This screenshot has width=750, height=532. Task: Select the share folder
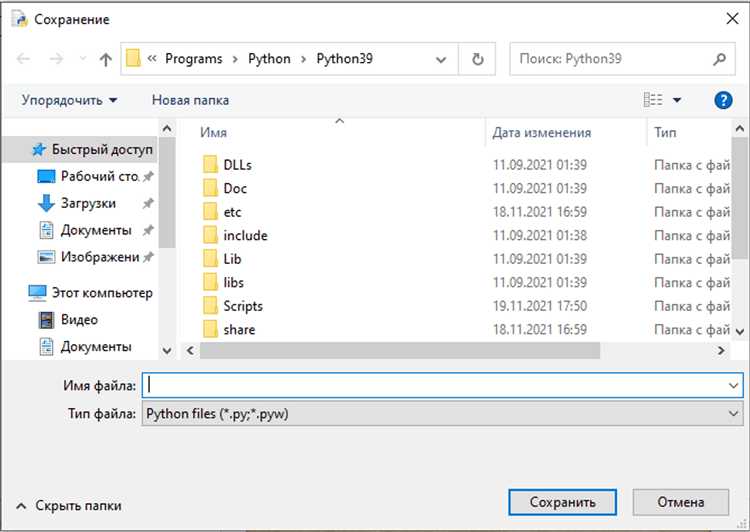pos(229,329)
